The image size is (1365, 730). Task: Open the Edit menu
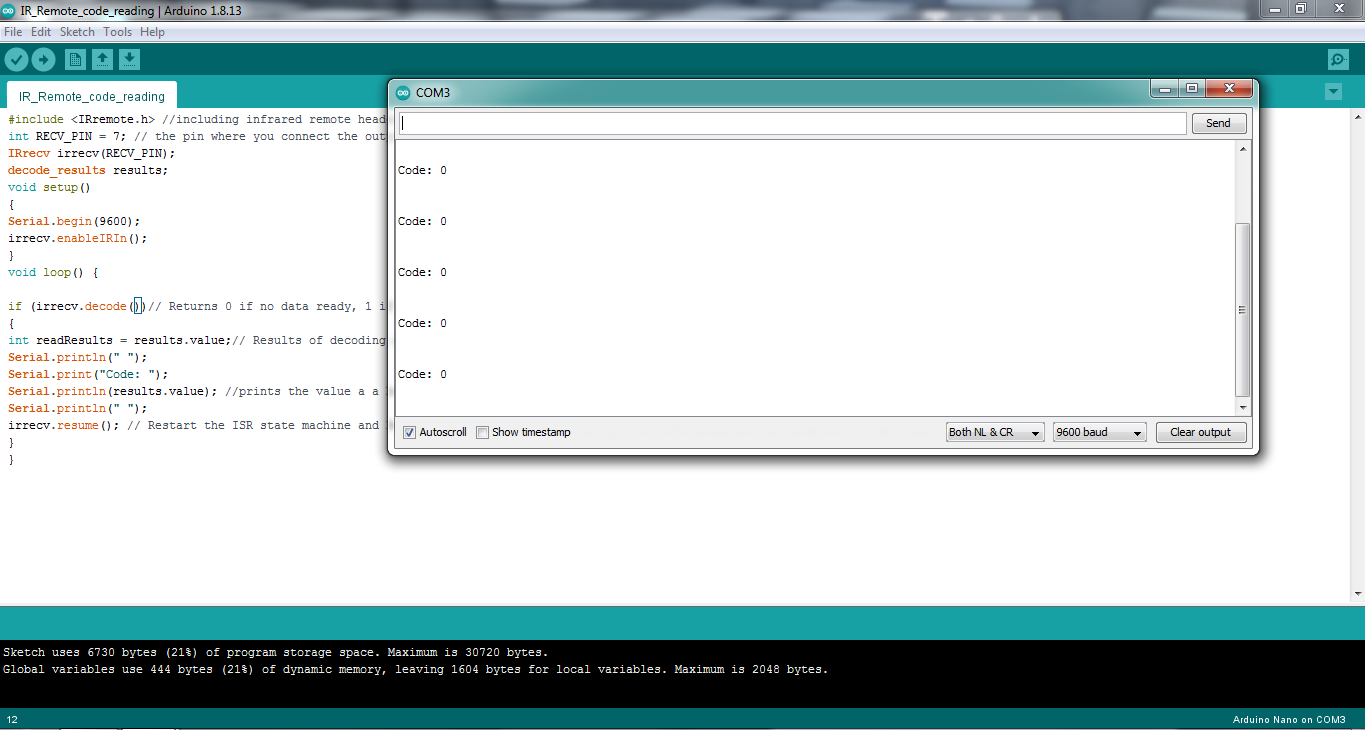coord(41,32)
